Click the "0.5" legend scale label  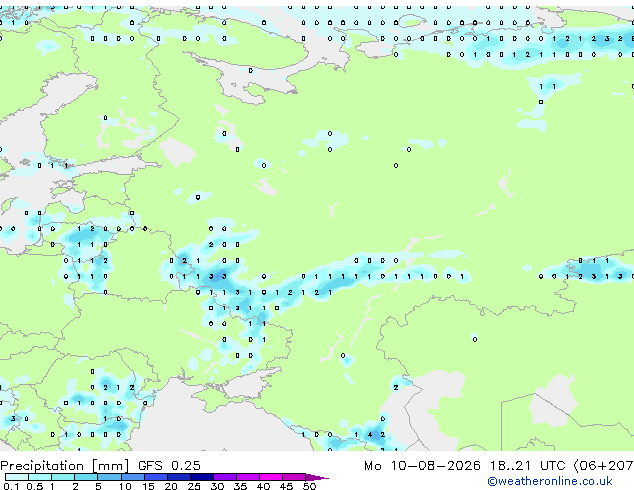pos(35,486)
